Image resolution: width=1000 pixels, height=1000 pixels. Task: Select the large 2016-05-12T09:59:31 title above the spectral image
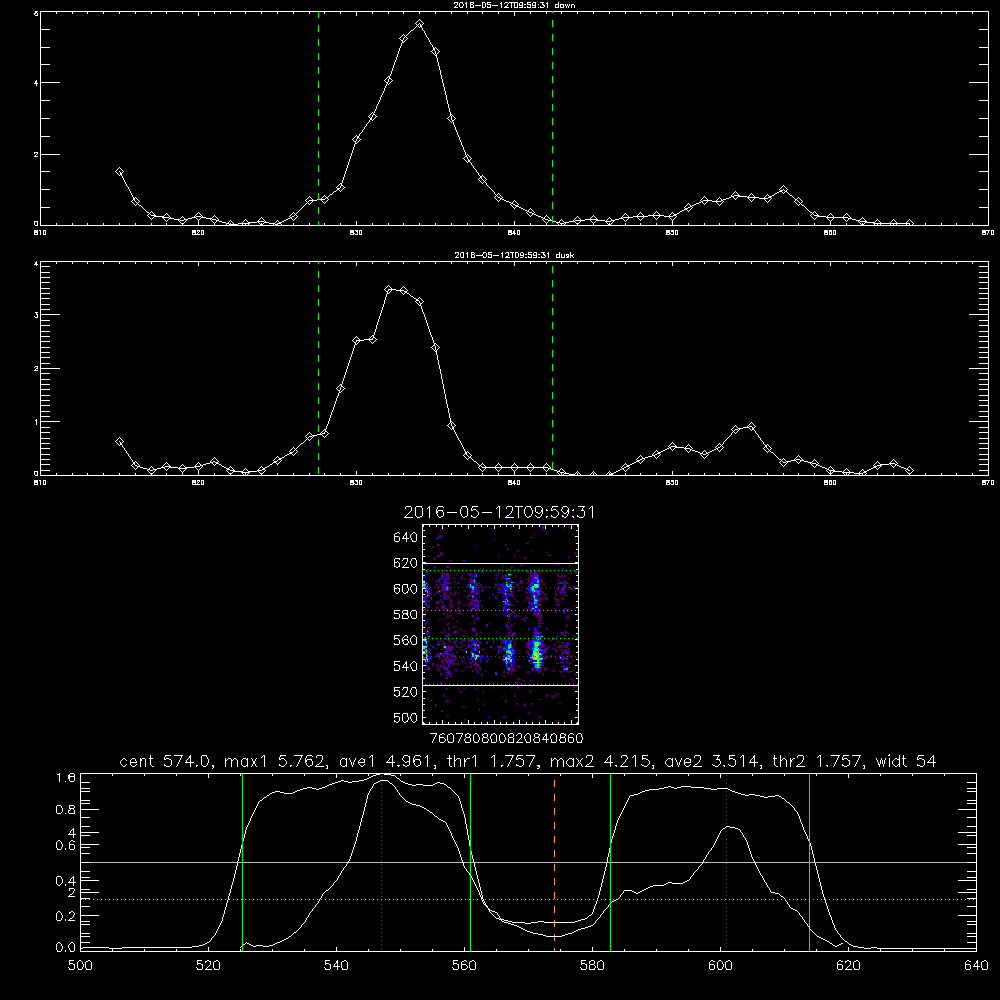pos(499,512)
